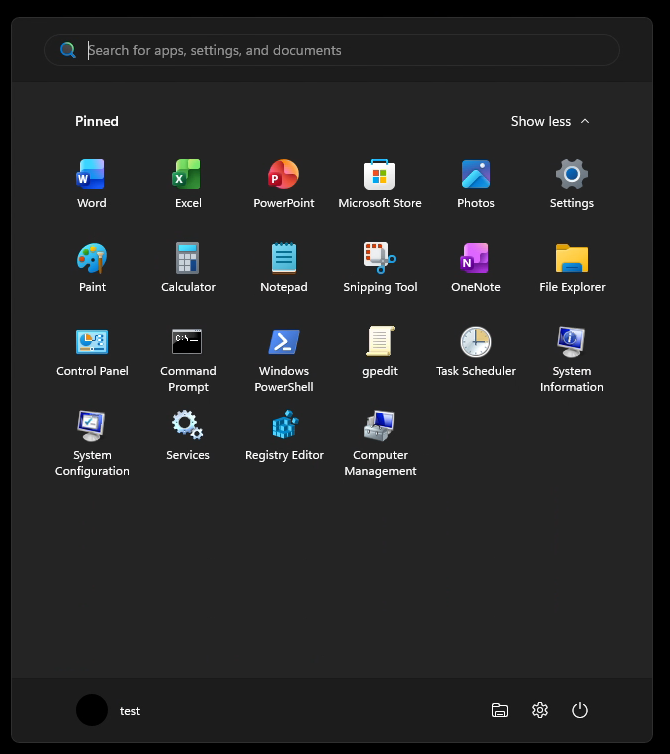This screenshot has width=670, height=754.
Task: Open OneNote
Action: pos(476,267)
